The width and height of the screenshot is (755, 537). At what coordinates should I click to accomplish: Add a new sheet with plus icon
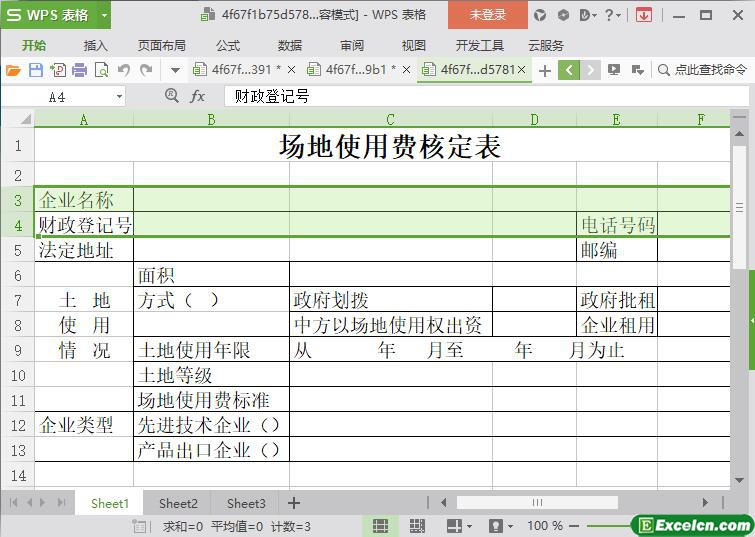tap(294, 503)
